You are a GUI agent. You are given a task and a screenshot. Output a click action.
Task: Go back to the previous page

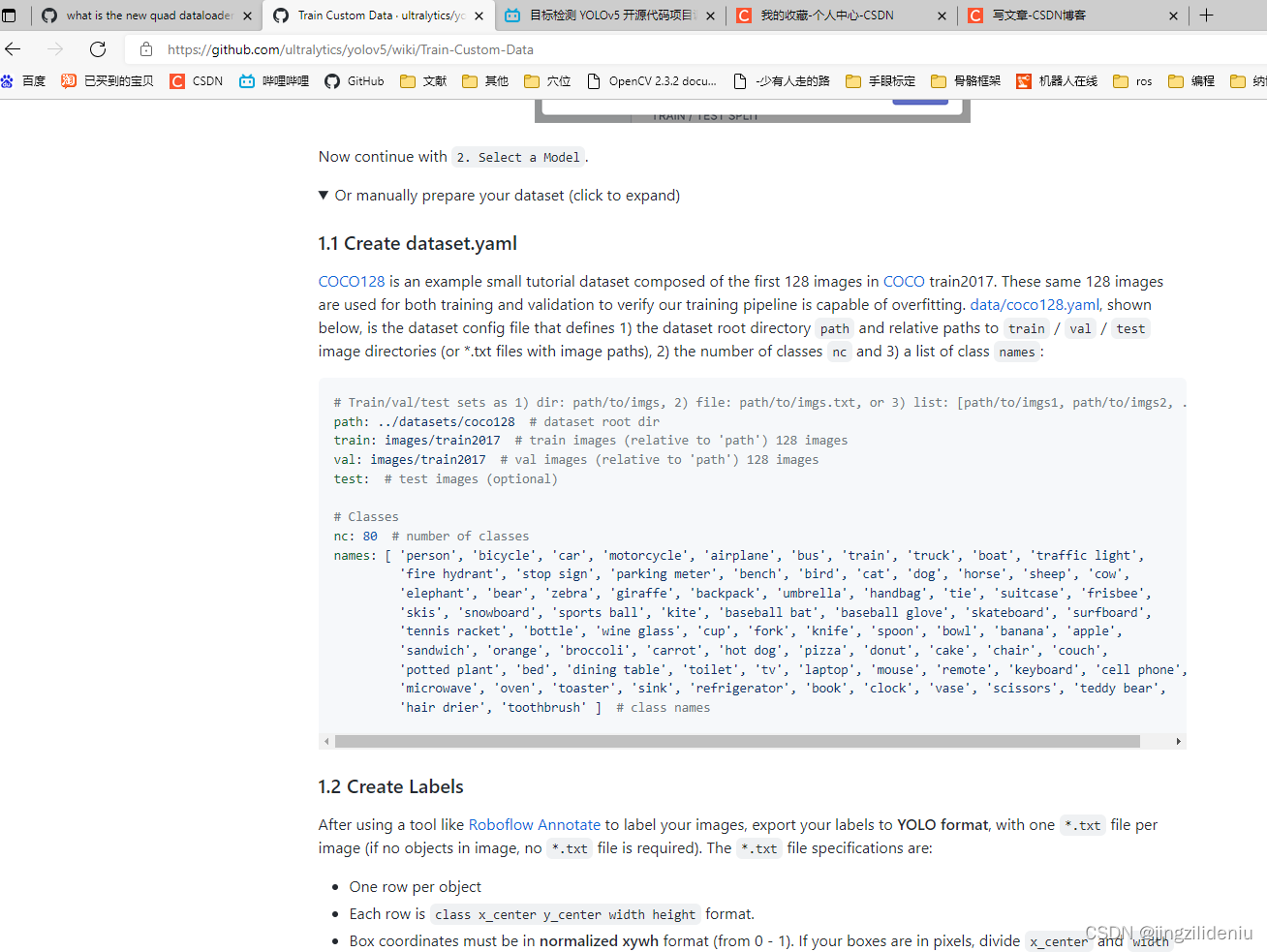14,49
